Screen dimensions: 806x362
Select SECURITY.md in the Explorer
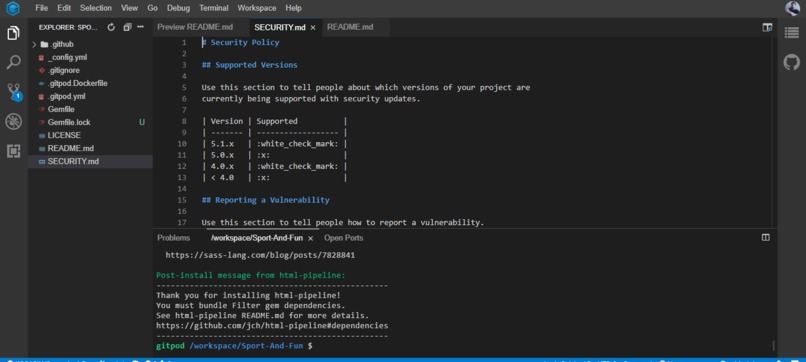tap(90, 161)
